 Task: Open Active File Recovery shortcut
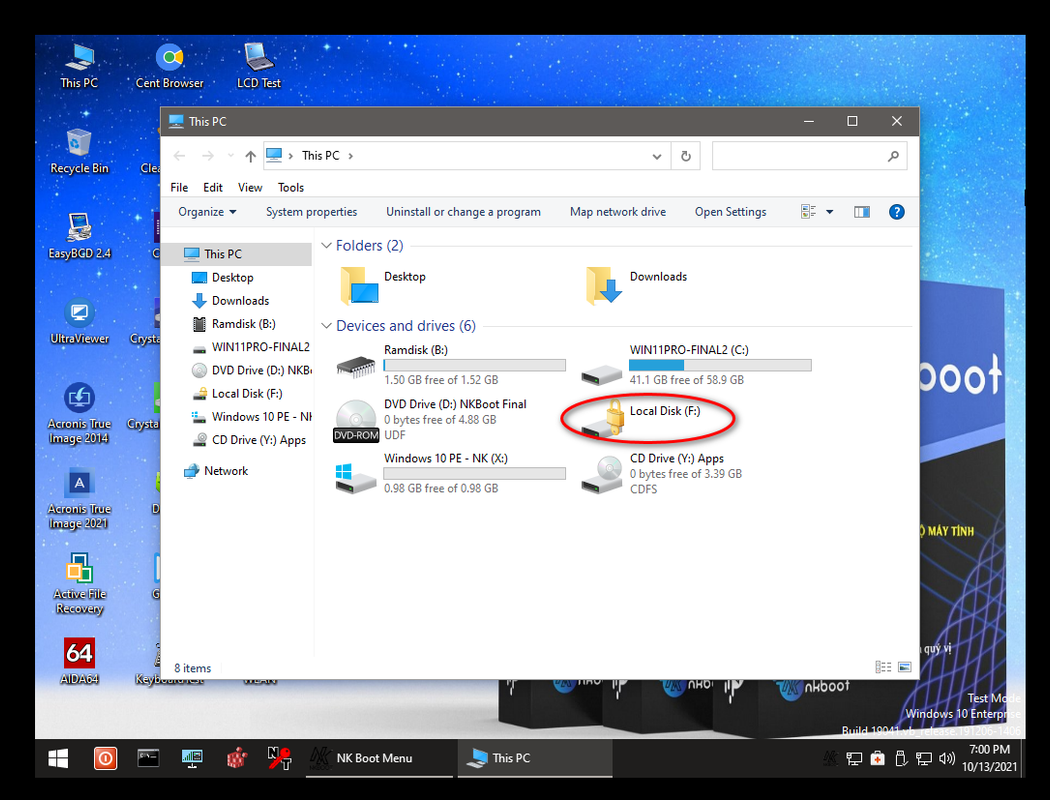click(79, 584)
